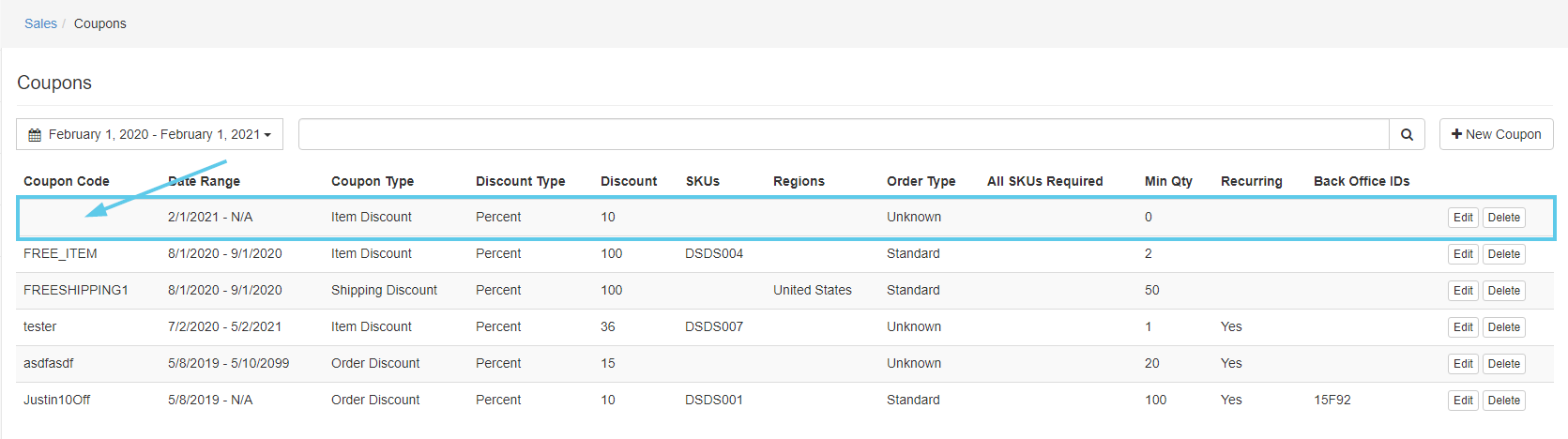Edit the Justin10Off coupon

coord(1463,401)
